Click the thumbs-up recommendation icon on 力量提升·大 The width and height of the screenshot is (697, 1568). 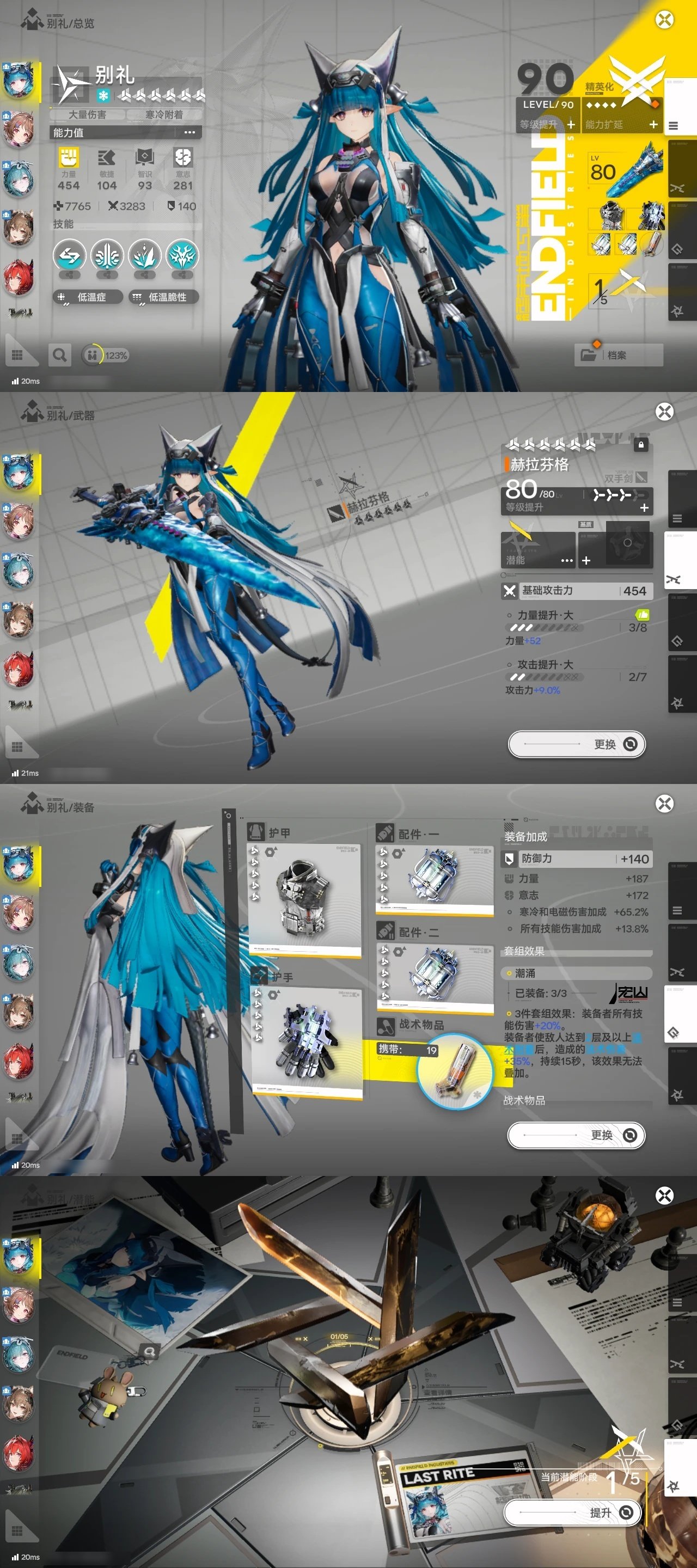[x=642, y=615]
